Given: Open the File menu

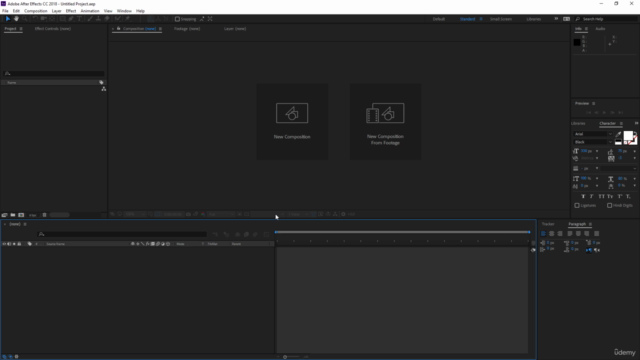Looking at the screenshot, I should [5, 11].
